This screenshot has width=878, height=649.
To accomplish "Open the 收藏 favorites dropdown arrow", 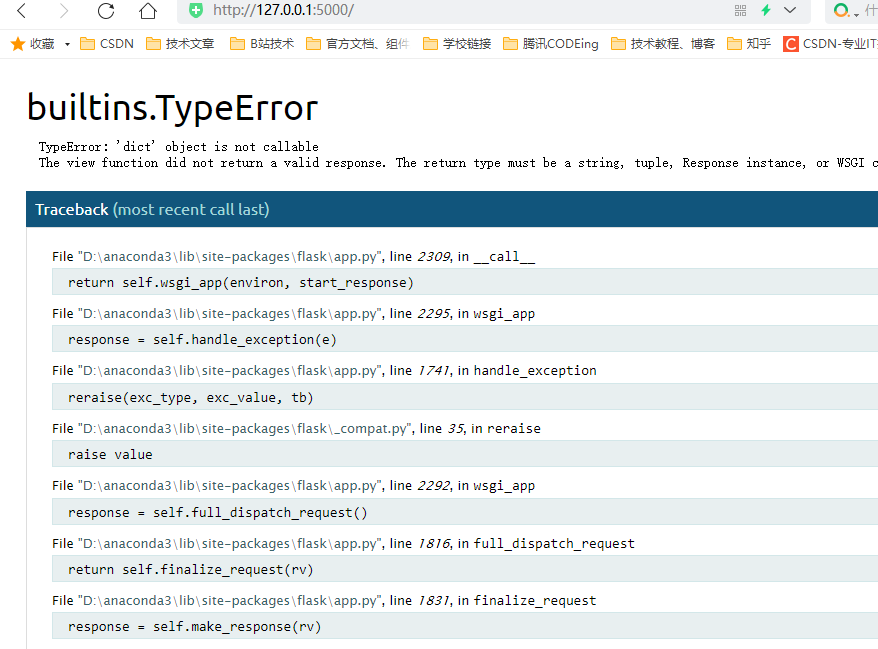I will pyautogui.click(x=67, y=44).
